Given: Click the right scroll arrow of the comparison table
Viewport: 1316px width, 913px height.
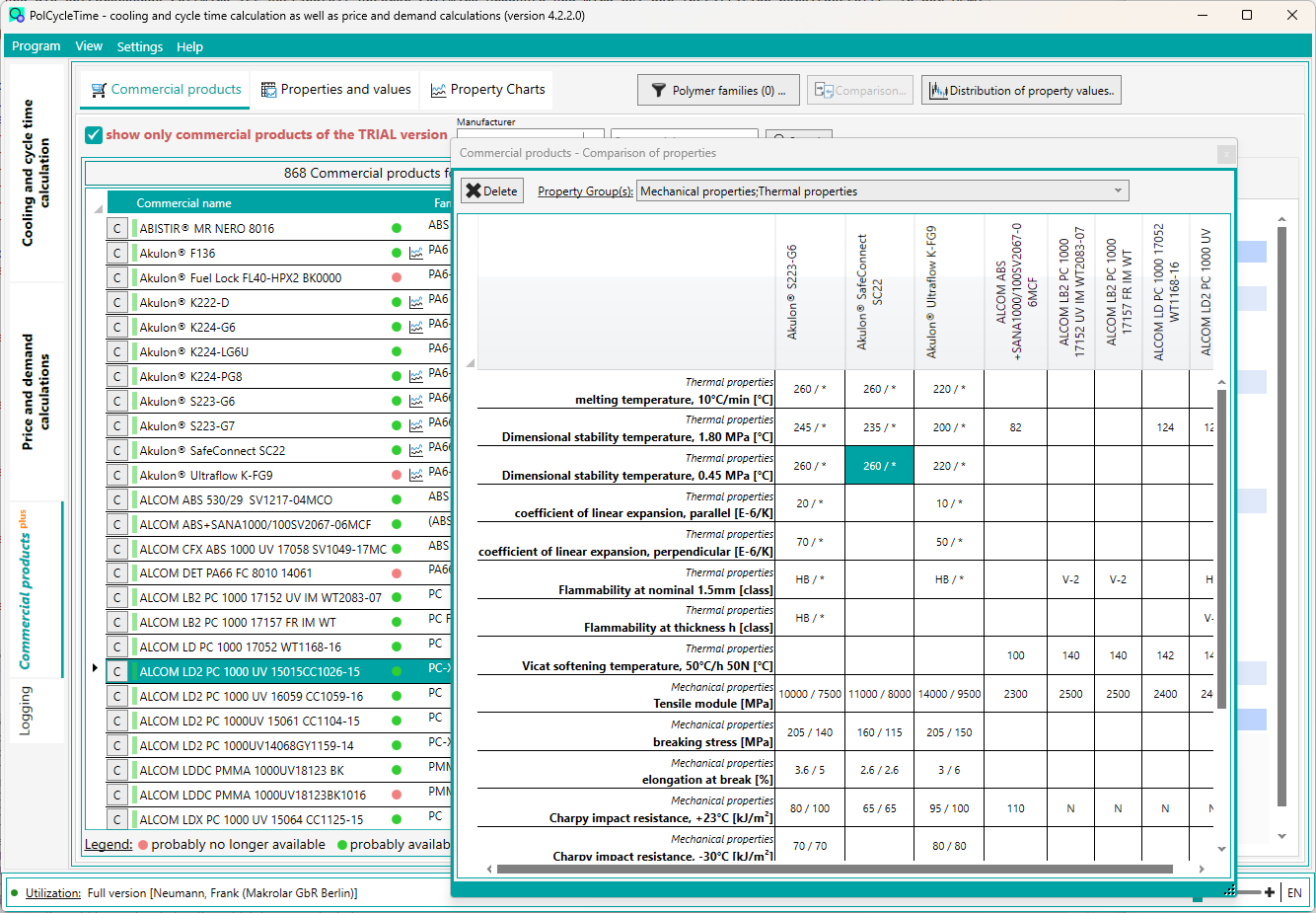Looking at the screenshot, I should [x=1202, y=870].
